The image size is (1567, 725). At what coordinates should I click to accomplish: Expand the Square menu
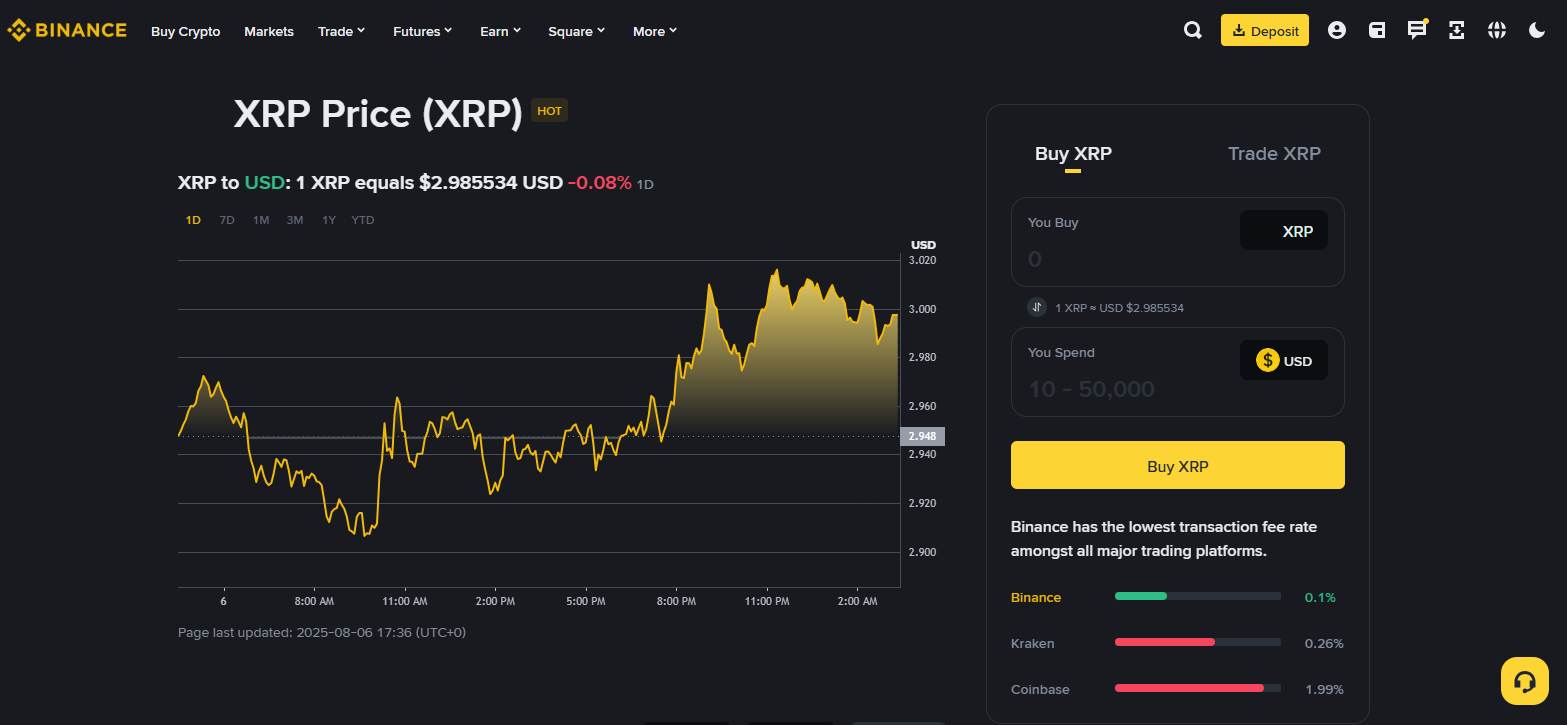(x=577, y=31)
